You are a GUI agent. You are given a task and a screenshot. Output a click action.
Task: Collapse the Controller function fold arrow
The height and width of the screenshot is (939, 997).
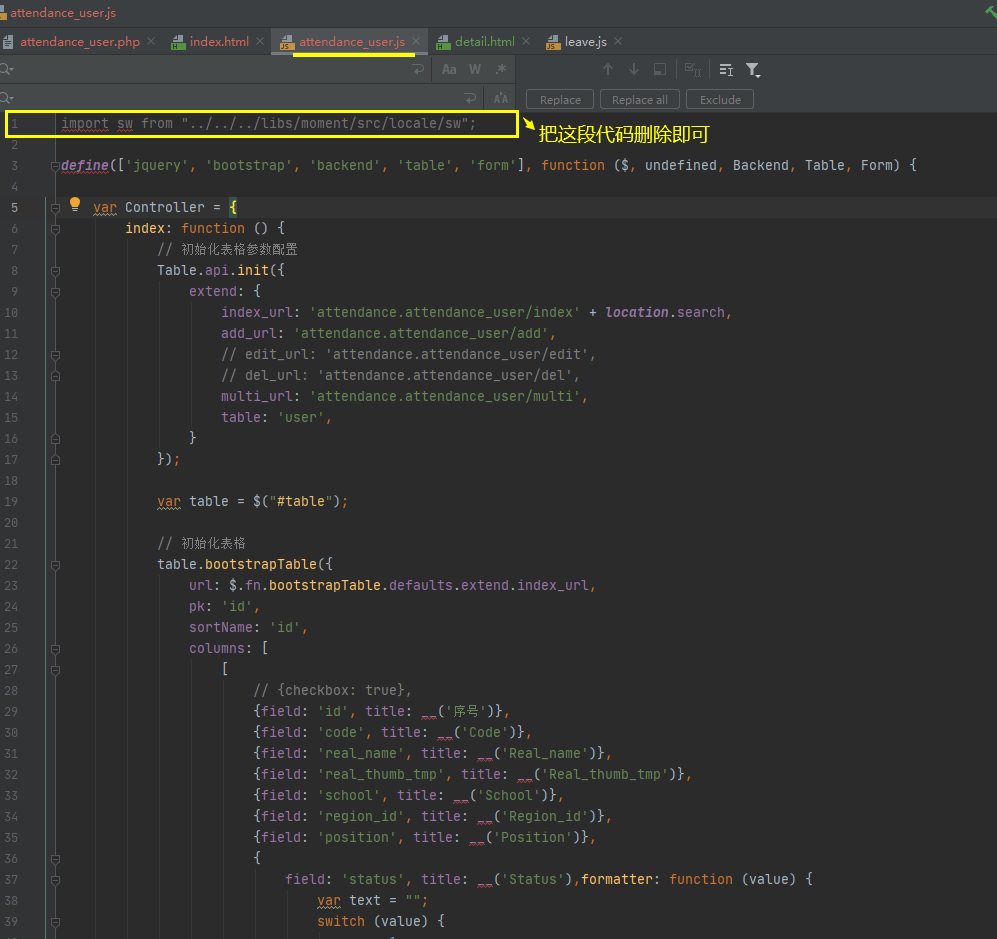55,207
